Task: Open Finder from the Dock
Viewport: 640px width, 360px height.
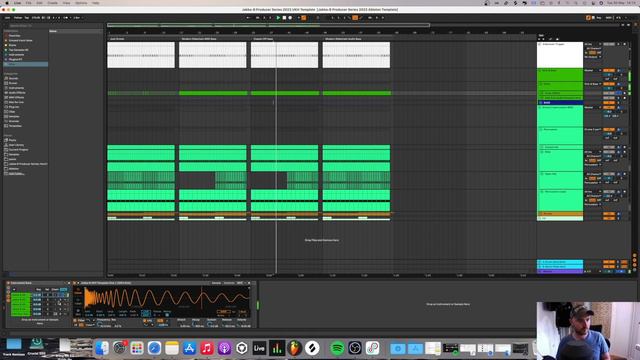Action: pyautogui.click(x=102, y=348)
